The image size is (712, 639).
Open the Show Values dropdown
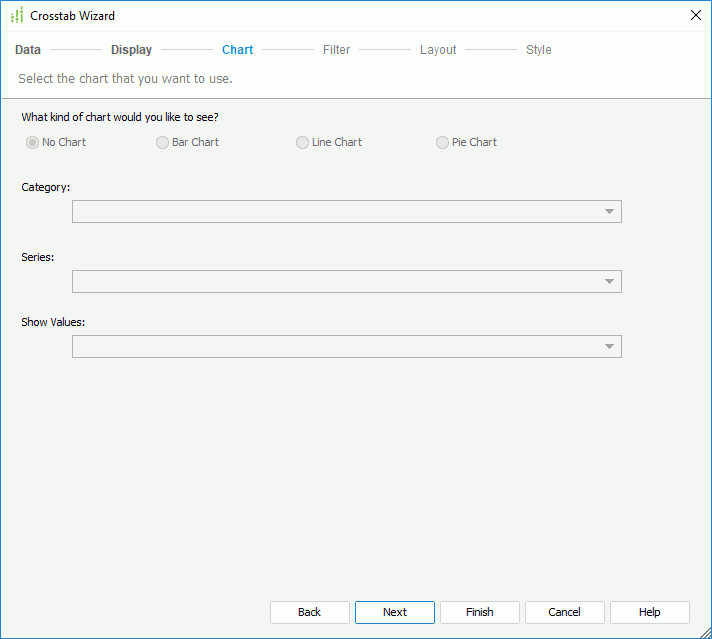[x=346, y=347]
